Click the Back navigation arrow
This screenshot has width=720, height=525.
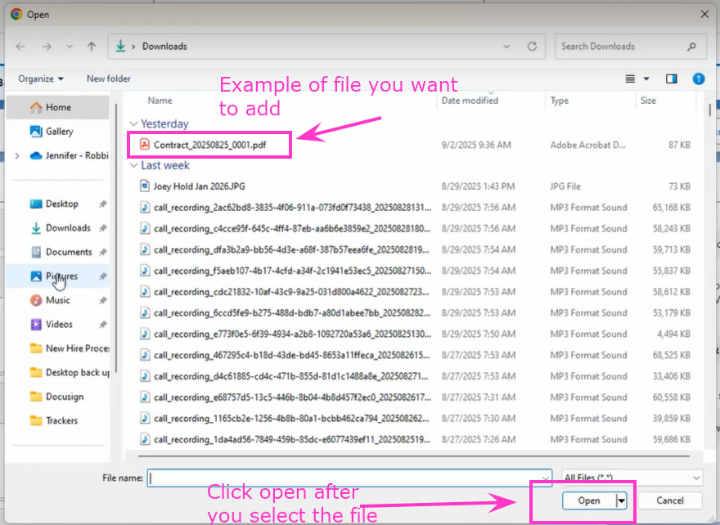click(x=20, y=46)
